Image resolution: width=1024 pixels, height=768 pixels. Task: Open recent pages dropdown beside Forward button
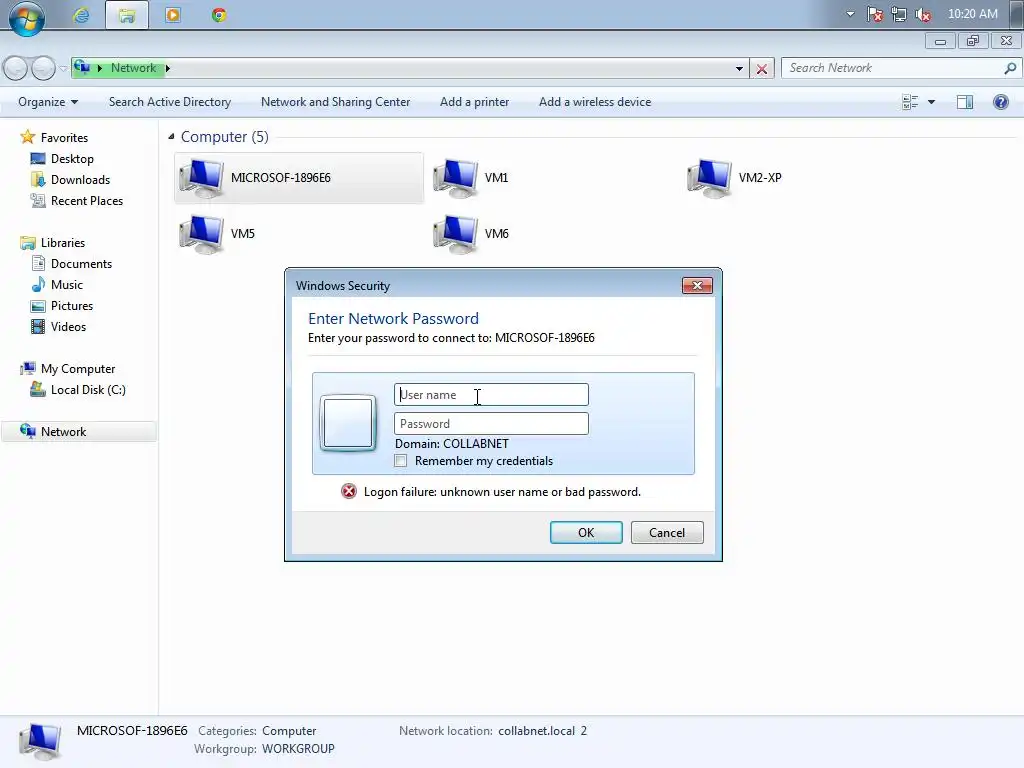(63, 68)
